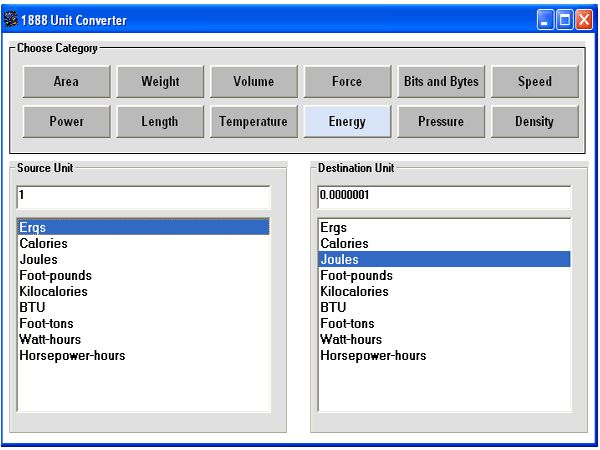The width and height of the screenshot is (600, 450).
Task: Select the Power category
Action: tap(67, 122)
